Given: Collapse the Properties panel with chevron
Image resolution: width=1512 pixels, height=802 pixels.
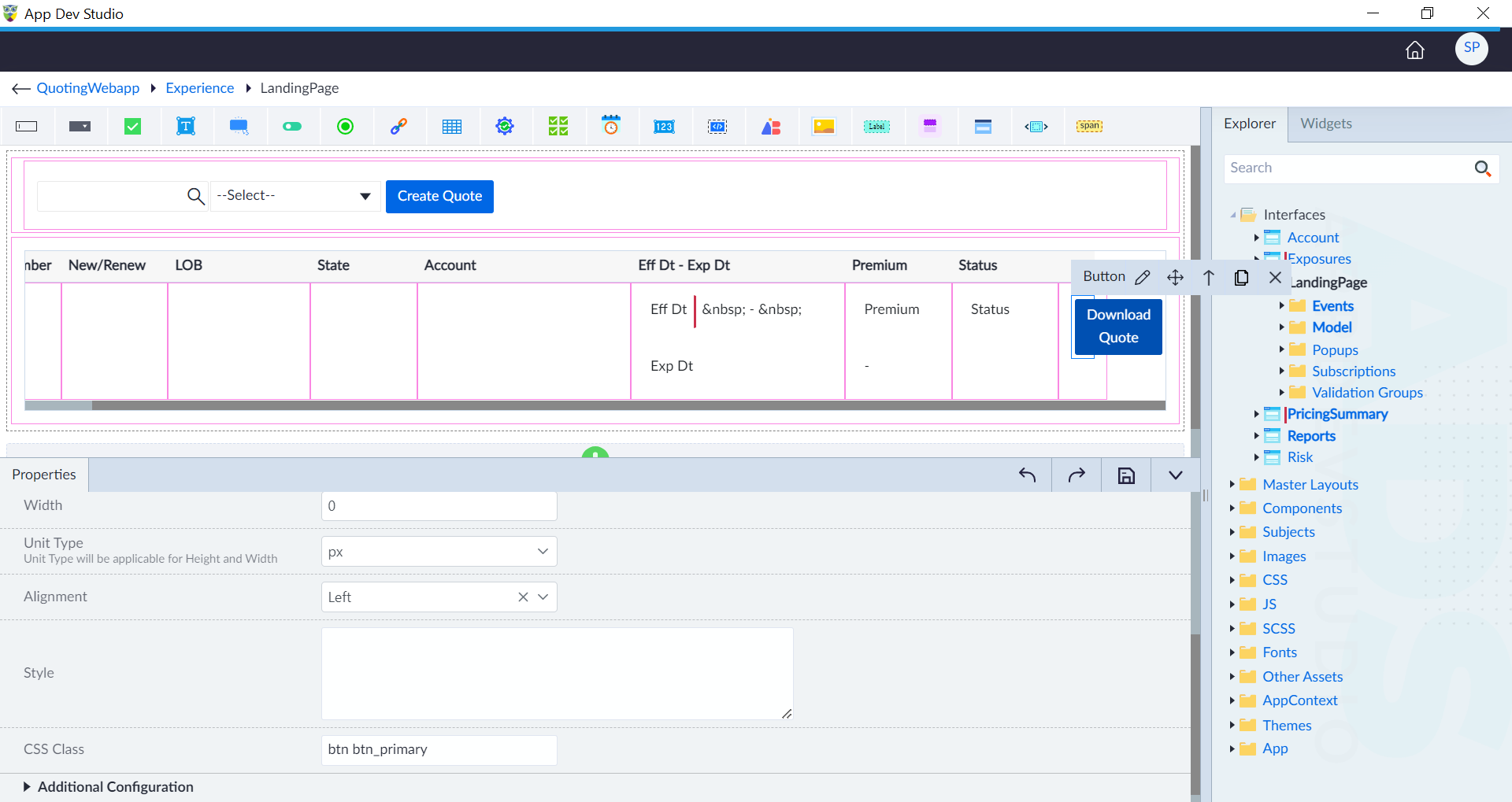Looking at the screenshot, I should click(1176, 475).
